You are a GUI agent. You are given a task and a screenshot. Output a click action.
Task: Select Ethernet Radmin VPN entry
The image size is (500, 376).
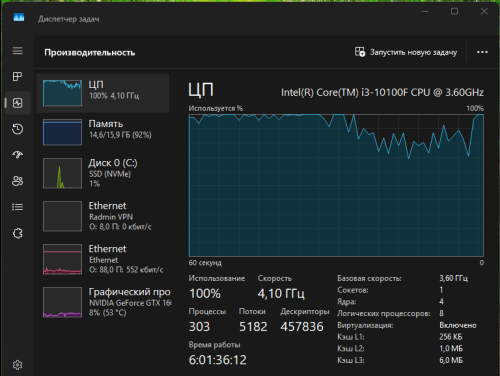103,216
